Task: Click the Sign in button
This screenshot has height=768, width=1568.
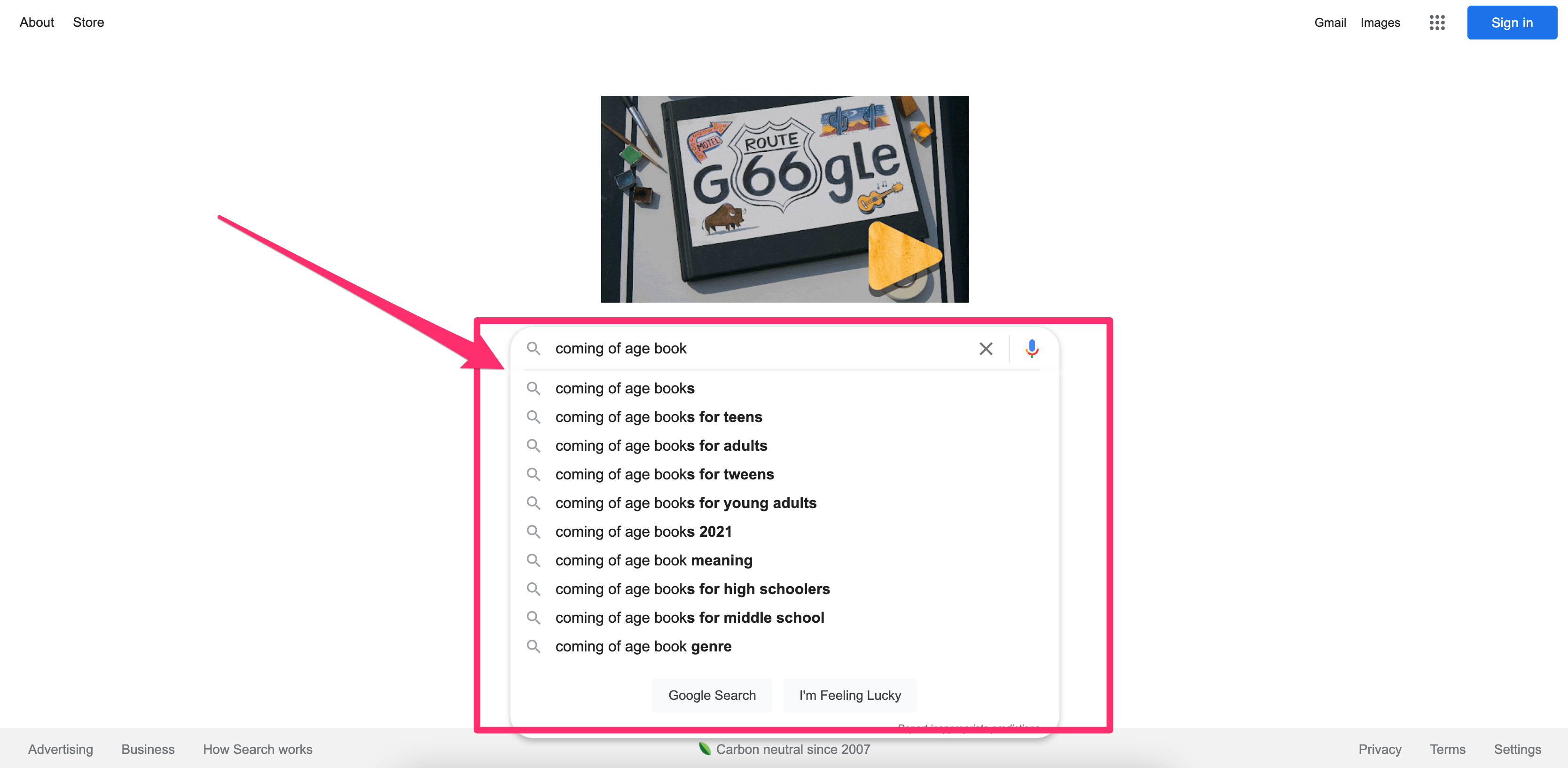Action: [1512, 22]
